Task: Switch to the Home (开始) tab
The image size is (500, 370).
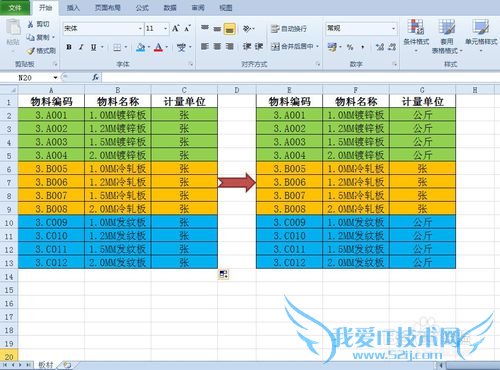Action: tap(46, 7)
